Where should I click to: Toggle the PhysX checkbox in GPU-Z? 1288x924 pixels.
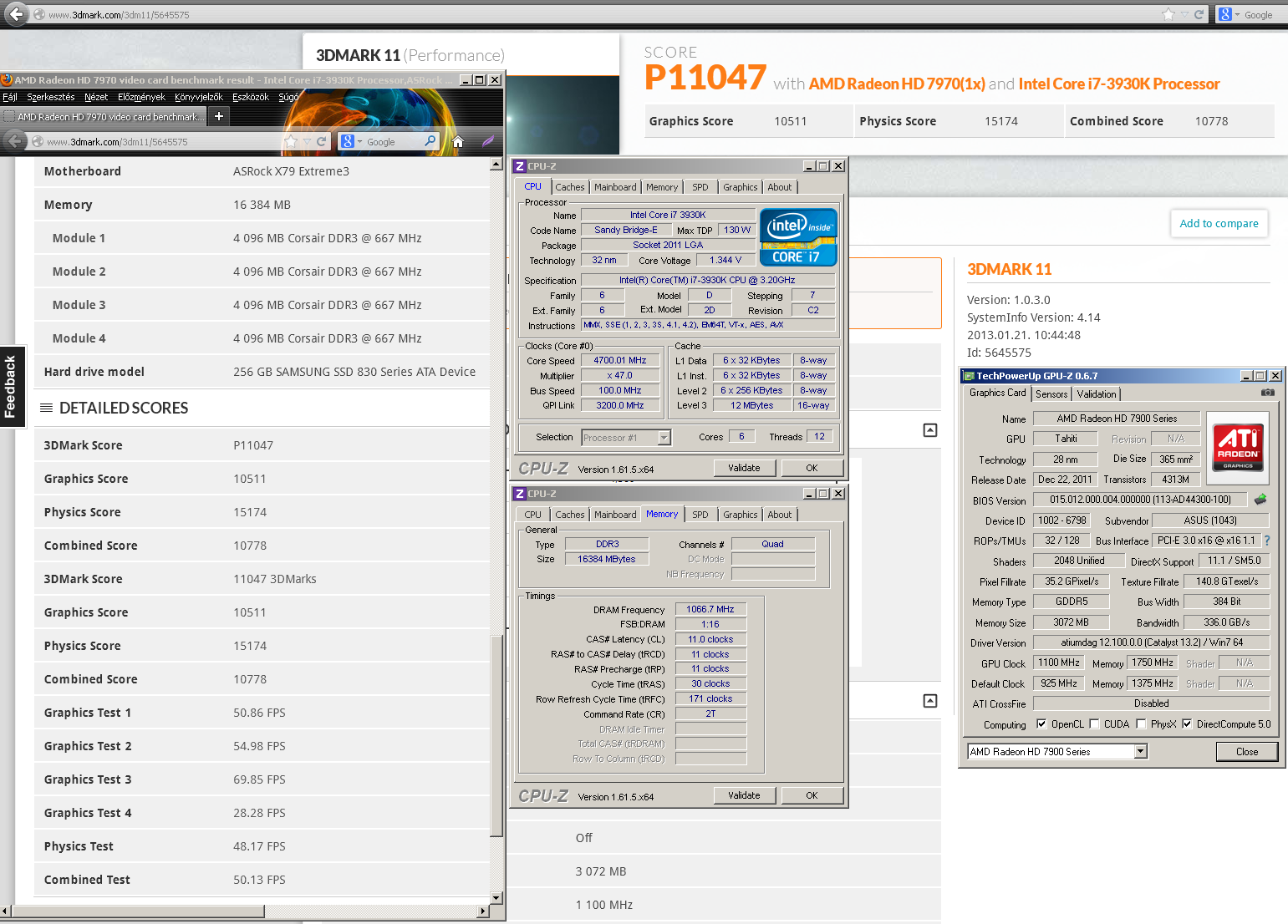(x=1141, y=723)
